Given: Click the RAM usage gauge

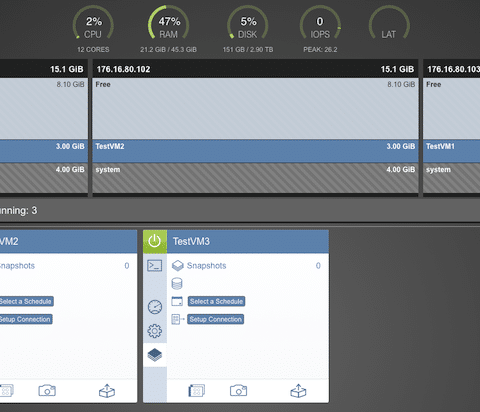Looking at the screenshot, I should [x=169, y=23].
